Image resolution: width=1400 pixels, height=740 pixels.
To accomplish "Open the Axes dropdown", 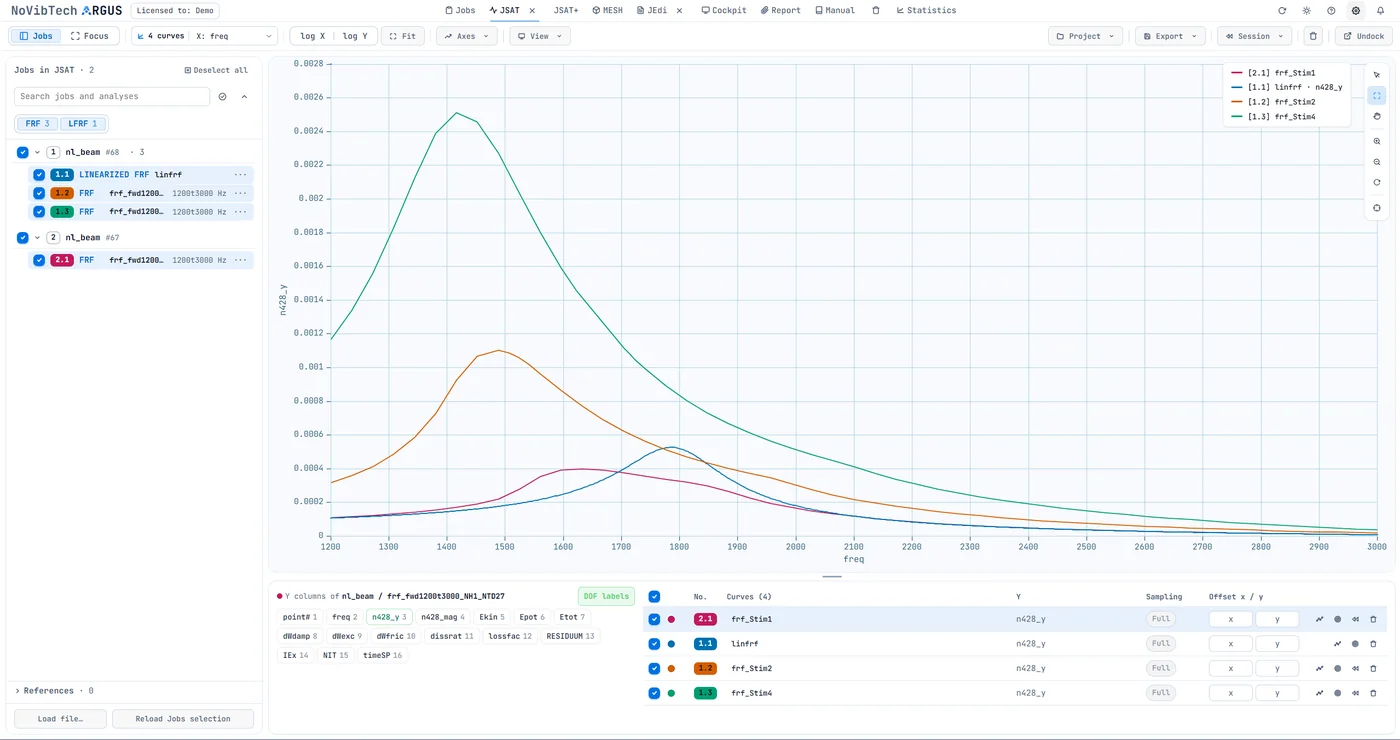I will click(467, 36).
